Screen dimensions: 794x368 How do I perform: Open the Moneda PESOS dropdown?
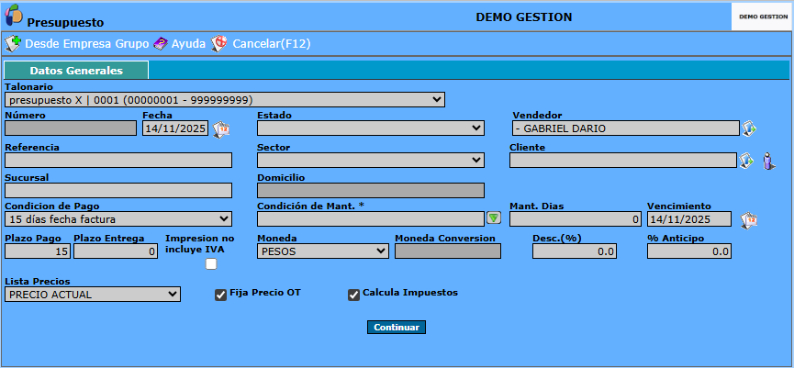click(323, 251)
